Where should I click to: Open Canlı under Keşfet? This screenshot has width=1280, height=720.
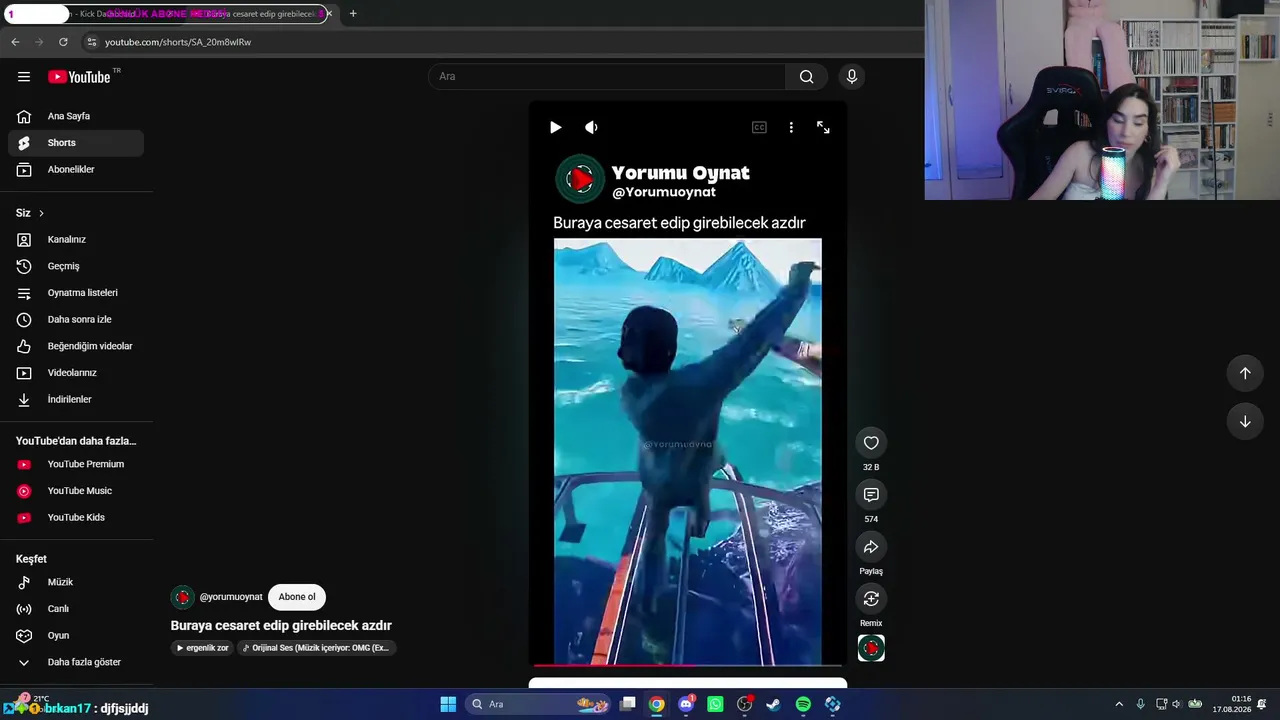coord(76,609)
